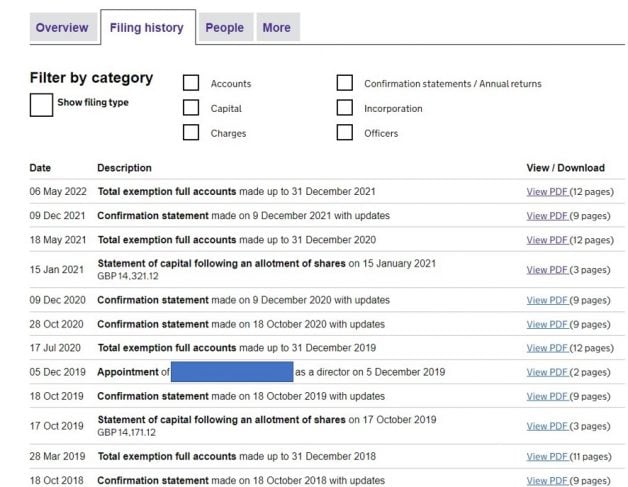Switch to the Overview tab
Viewport: 628px width, 487px height.
[62, 28]
